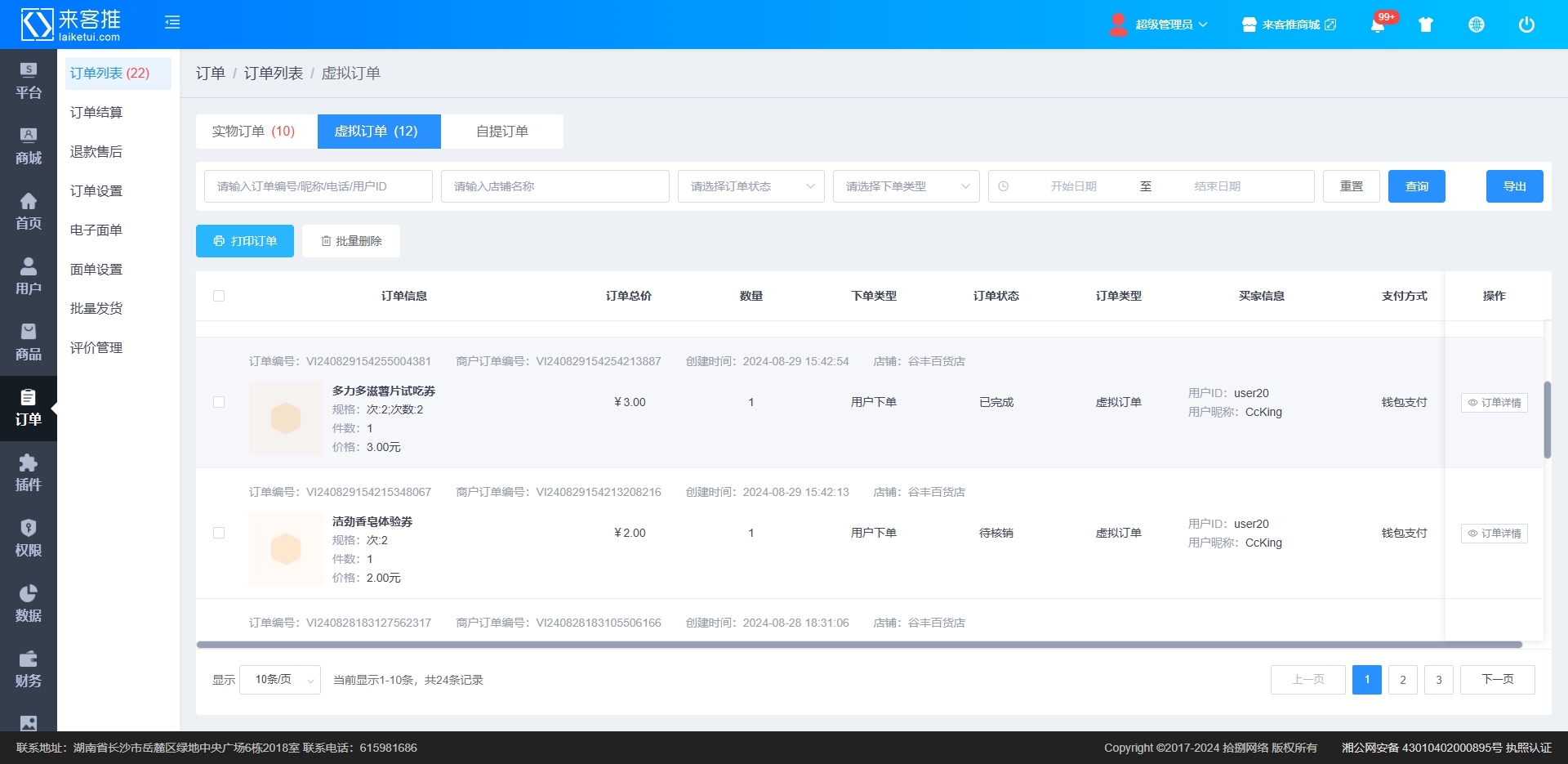Click the t-shirt theme icon
Screen dimensions: 1568x764
pos(1426,25)
